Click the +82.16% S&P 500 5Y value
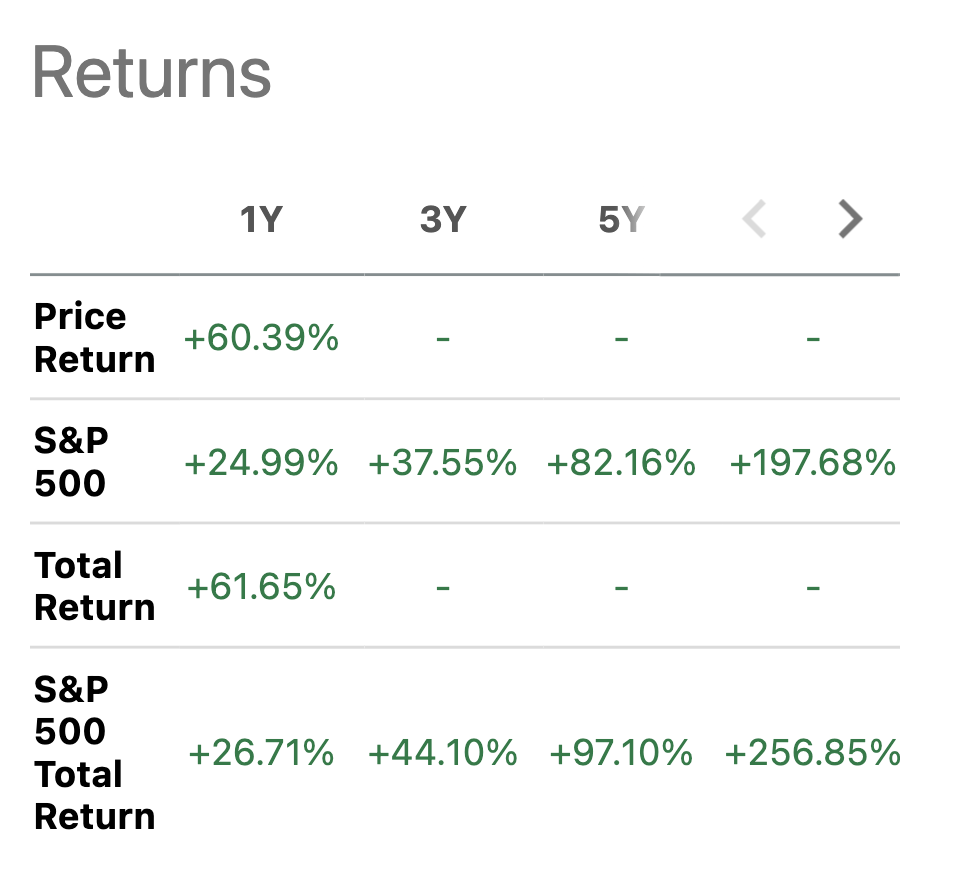Viewport: 956px width, 884px height. pos(622,463)
